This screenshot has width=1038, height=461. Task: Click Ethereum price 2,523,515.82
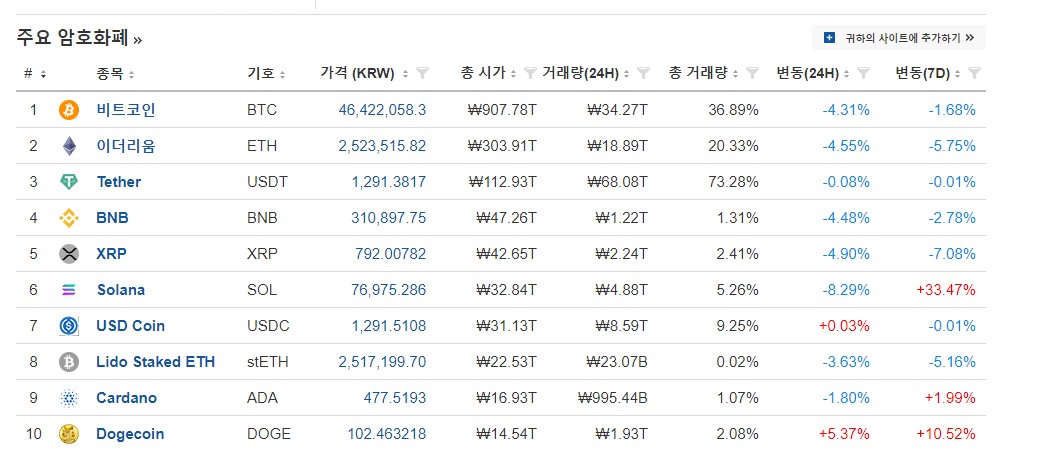coord(383,146)
